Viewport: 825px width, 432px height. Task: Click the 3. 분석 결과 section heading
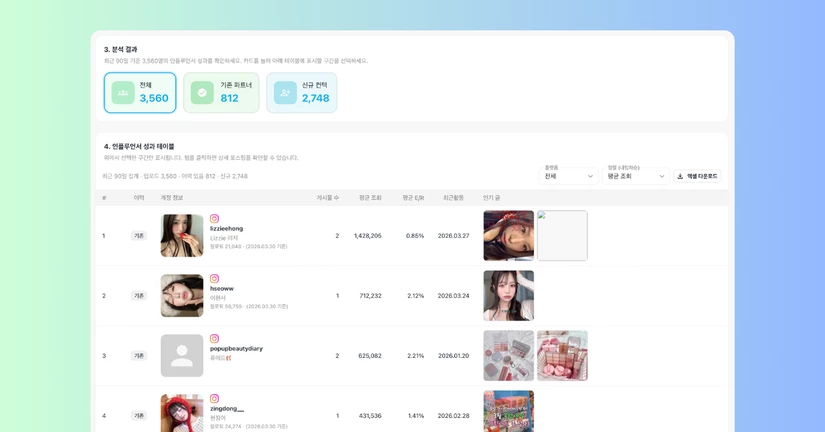[x=120, y=49]
